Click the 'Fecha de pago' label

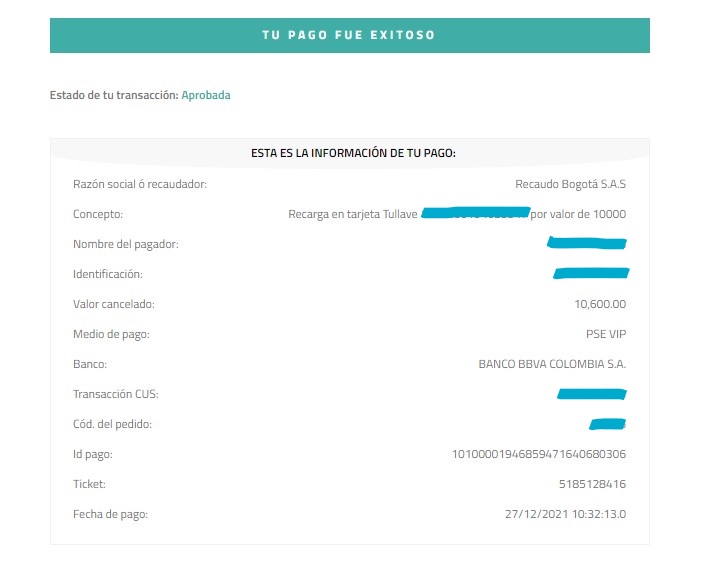pos(110,514)
